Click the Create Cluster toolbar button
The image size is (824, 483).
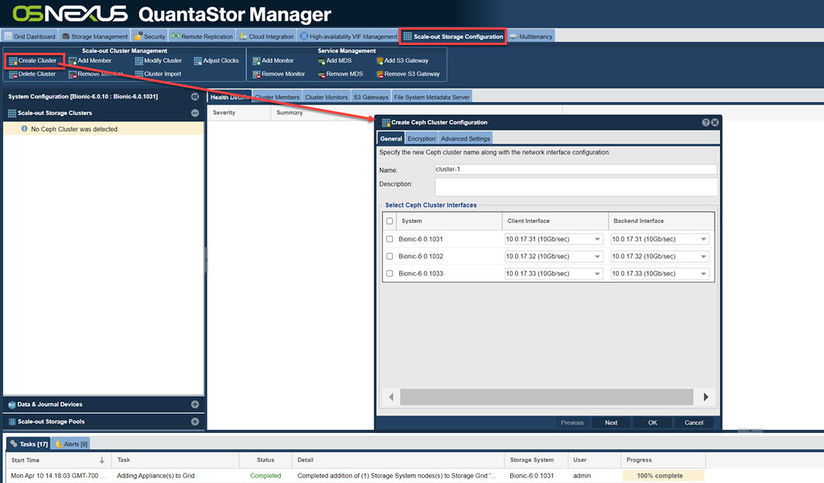tap(33, 61)
